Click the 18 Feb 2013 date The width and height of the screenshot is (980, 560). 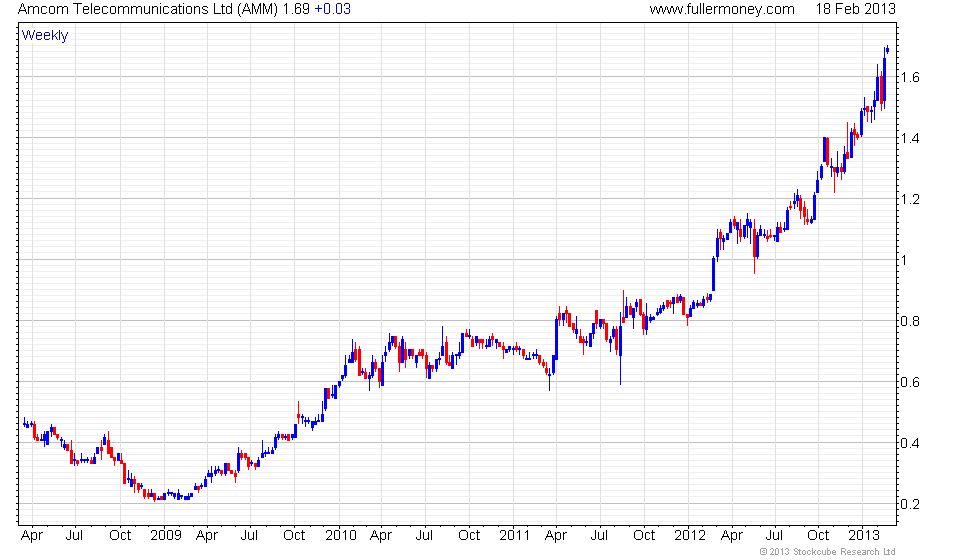pyautogui.click(x=855, y=9)
